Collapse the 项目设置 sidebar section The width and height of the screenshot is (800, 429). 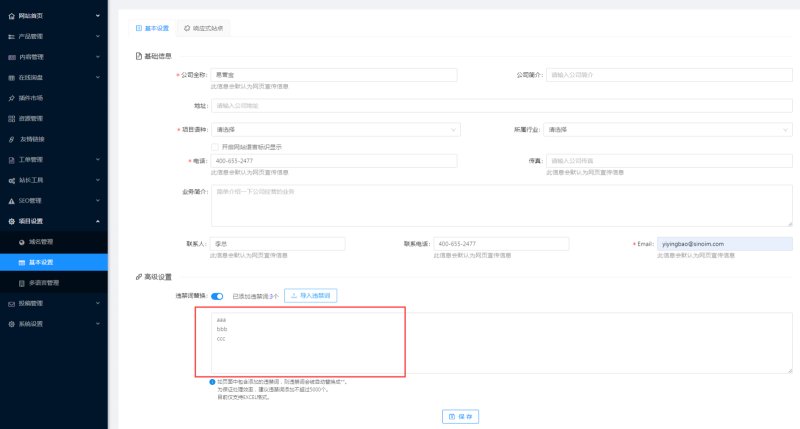coord(97,221)
